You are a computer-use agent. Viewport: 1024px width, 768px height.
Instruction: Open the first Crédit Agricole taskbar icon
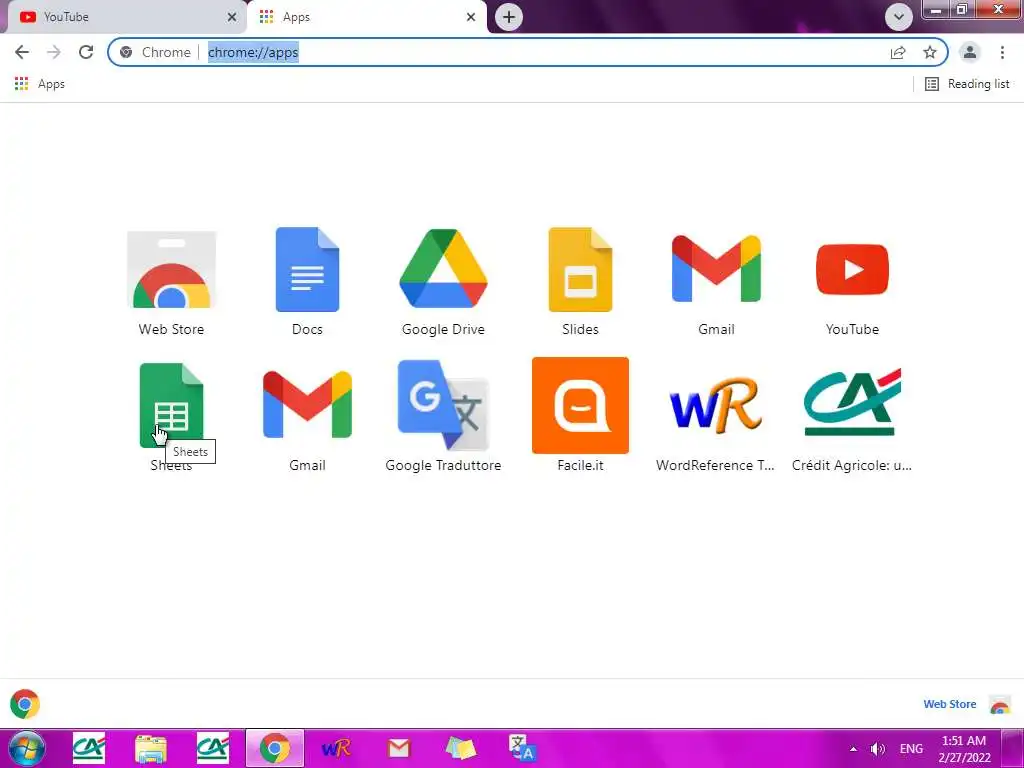point(89,748)
